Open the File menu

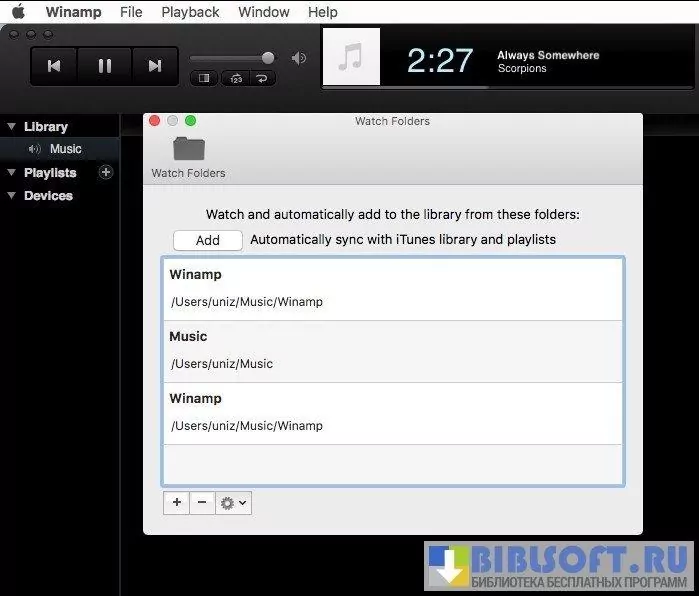pos(131,12)
